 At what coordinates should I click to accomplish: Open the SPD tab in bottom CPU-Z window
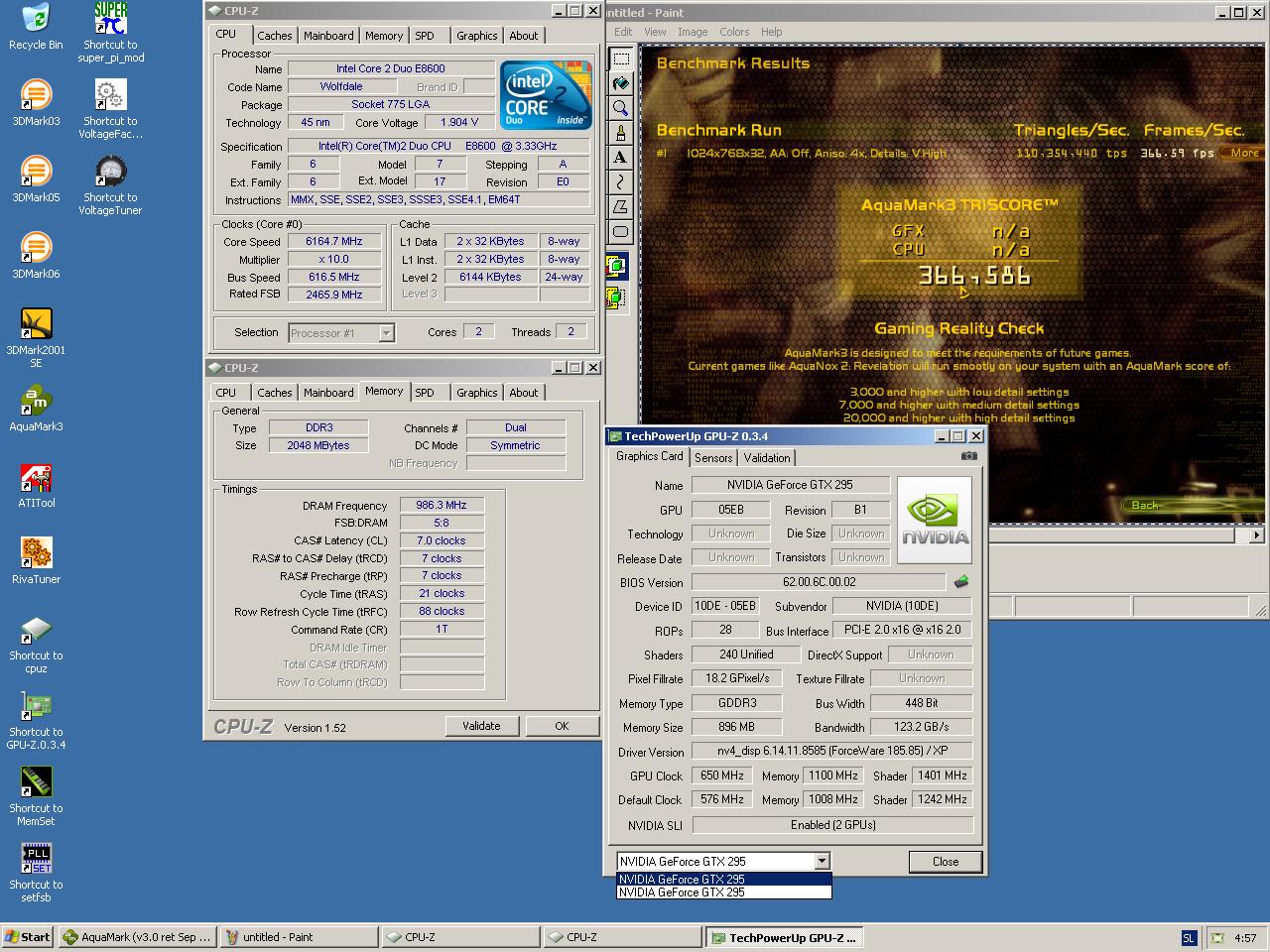[x=425, y=393]
